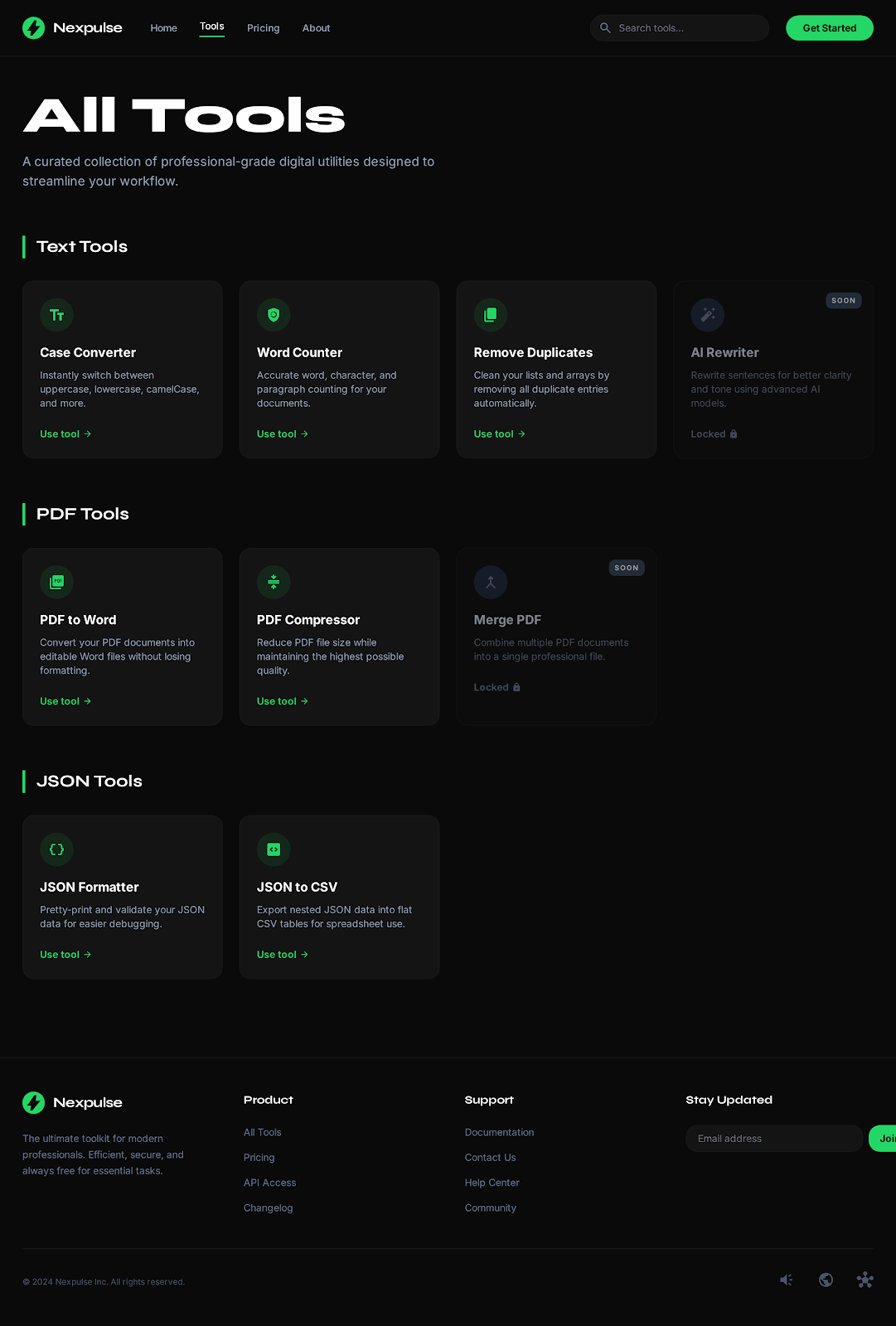Click the JSON Formatter curly braces icon
This screenshot has height=1326, width=896.
point(56,849)
